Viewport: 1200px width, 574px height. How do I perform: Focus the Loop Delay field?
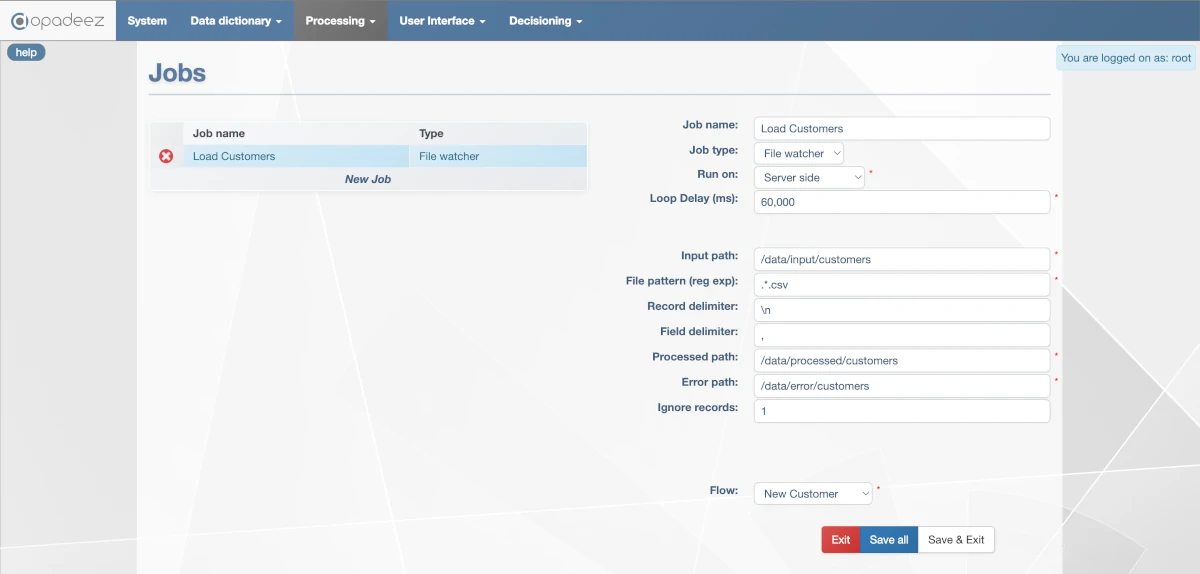pos(901,202)
